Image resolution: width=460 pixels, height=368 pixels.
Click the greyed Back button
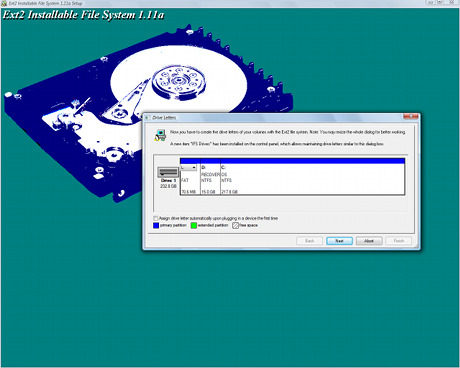click(310, 241)
